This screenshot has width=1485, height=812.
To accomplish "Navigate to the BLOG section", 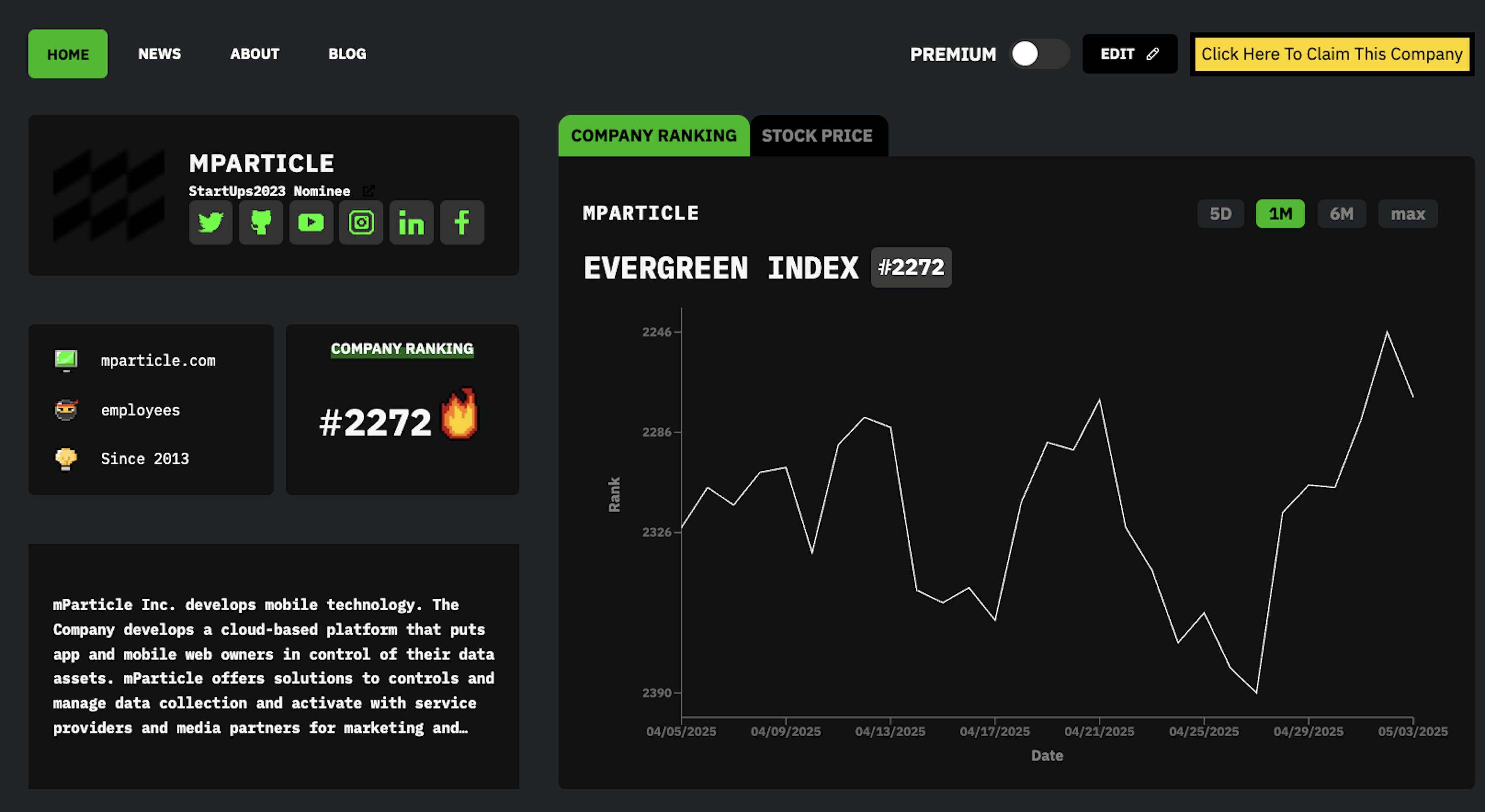I will (x=347, y=54).
